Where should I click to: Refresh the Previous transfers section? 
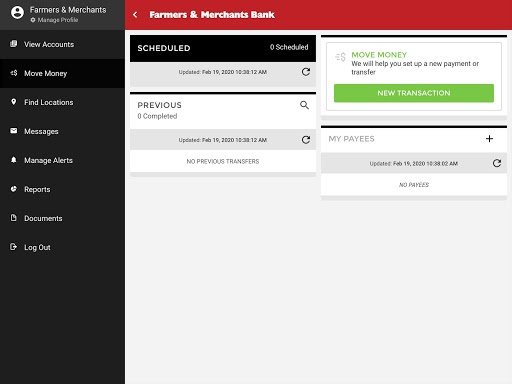coord(306,140)
